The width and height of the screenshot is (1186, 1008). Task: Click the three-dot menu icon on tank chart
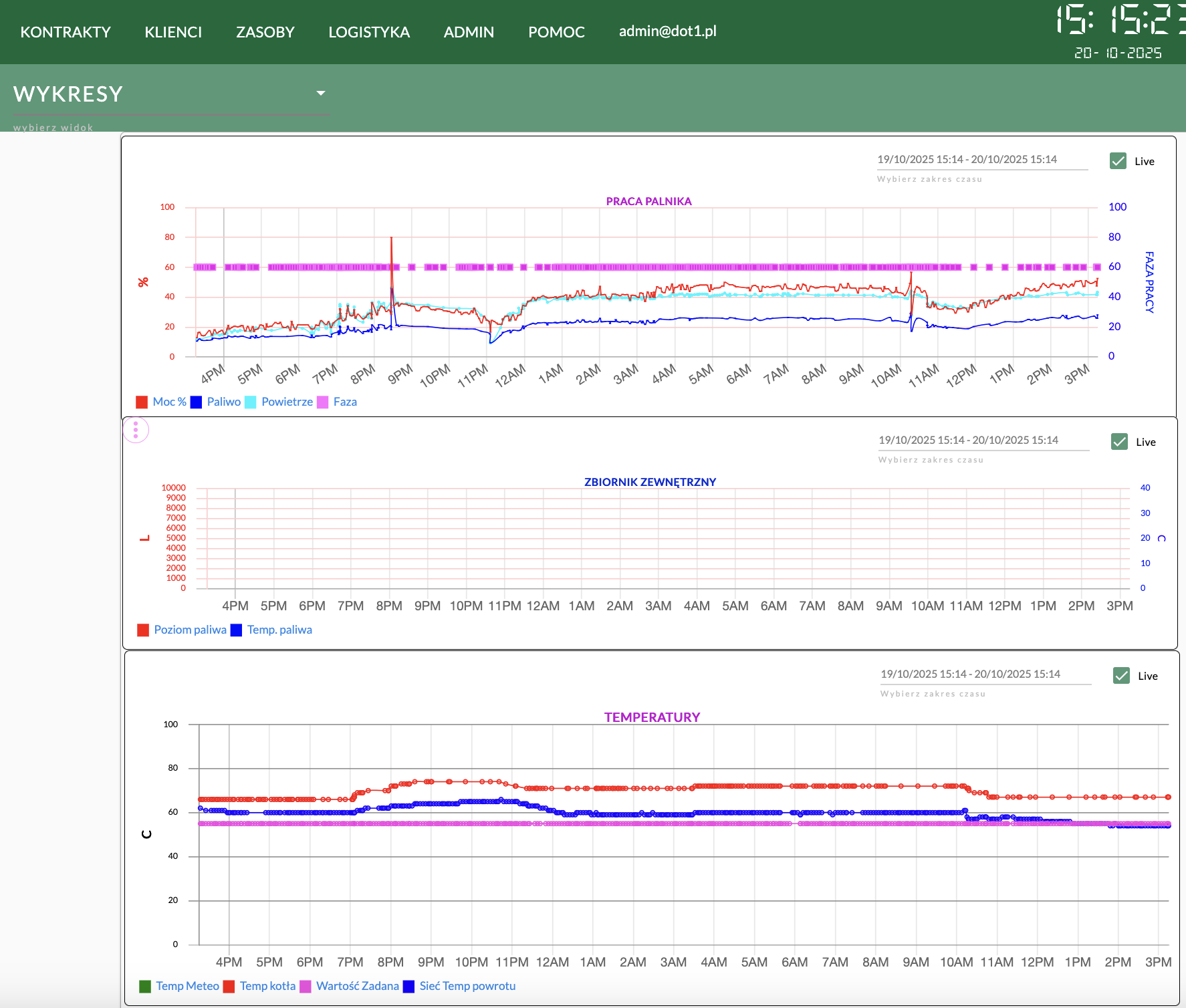[x=136, y=430]
